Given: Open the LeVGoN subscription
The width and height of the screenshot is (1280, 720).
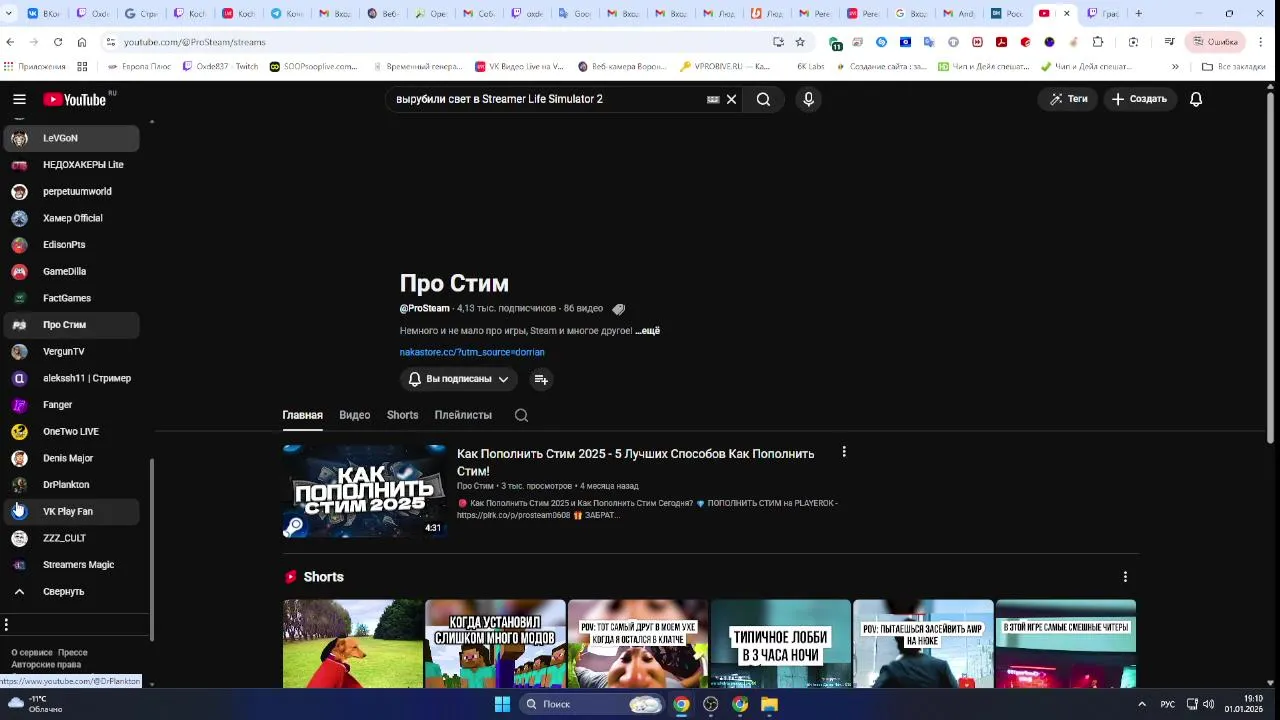Looking at the screenshot, I should [70, 138].
